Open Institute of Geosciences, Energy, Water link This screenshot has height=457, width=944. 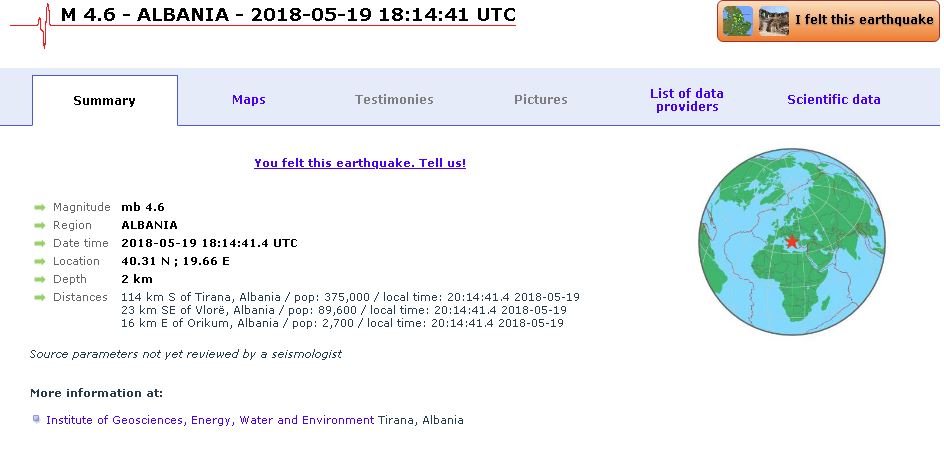[210, 420]
